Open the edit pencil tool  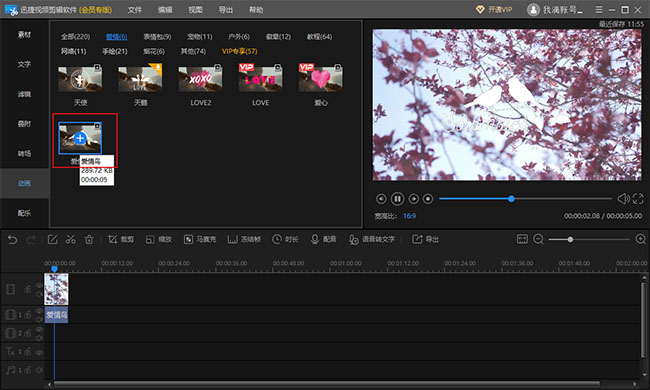[52, 240]
